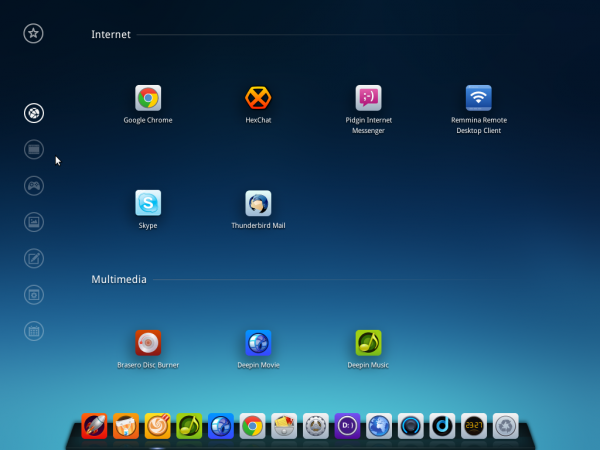
Task: Open the orange software center dock icon
Action: (x=126, y=426)
